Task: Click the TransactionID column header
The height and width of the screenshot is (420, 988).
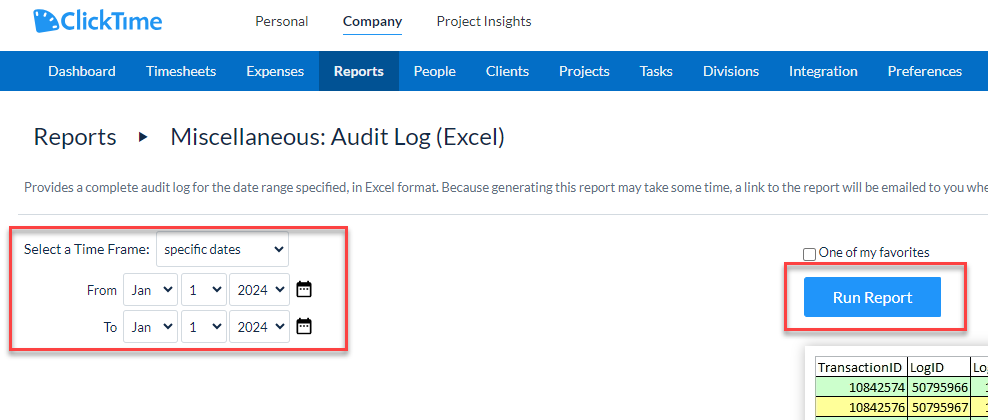Action: (x=861, y=367)
